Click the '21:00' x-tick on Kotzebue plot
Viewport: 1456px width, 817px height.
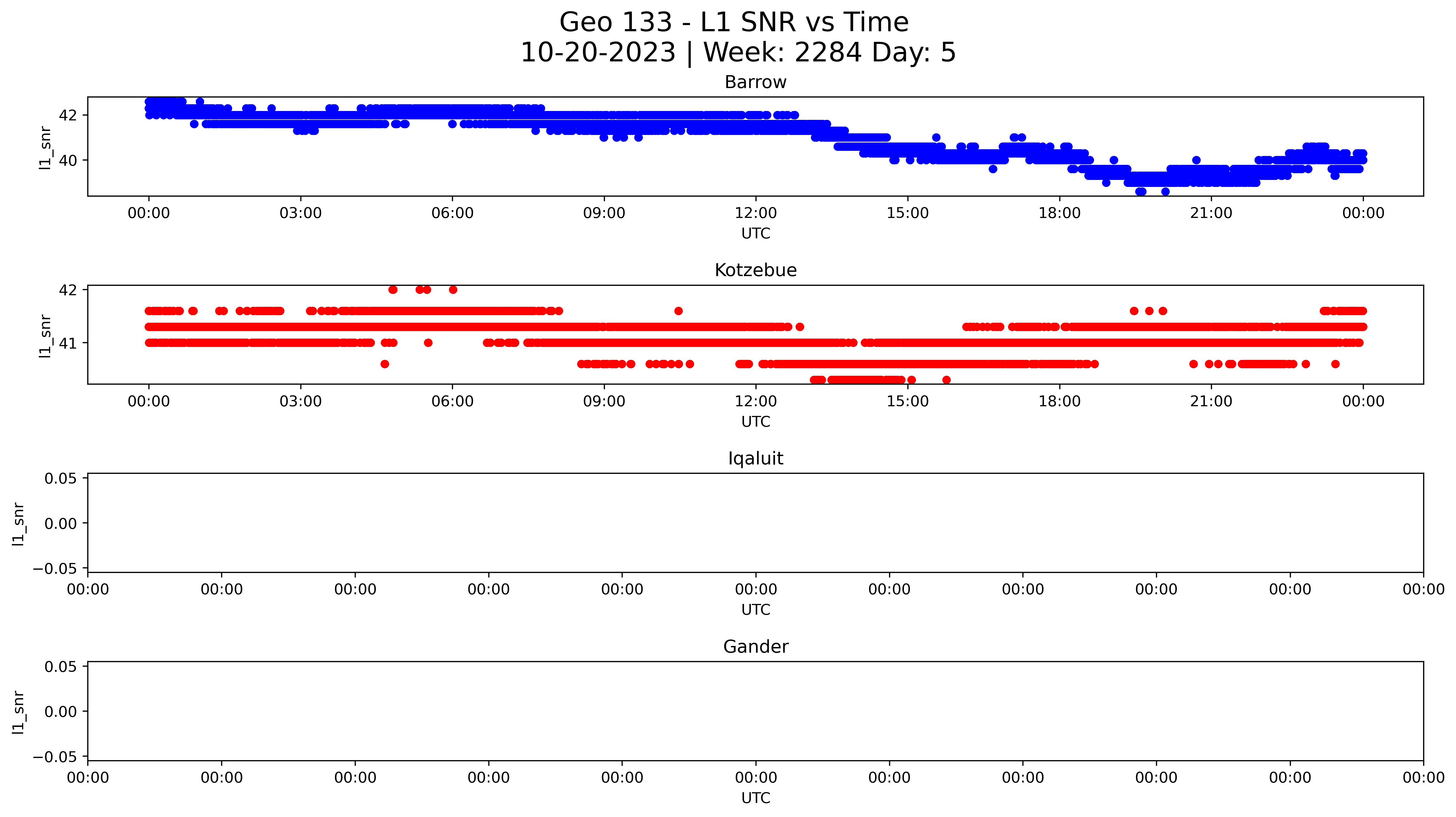point(1211,401)
